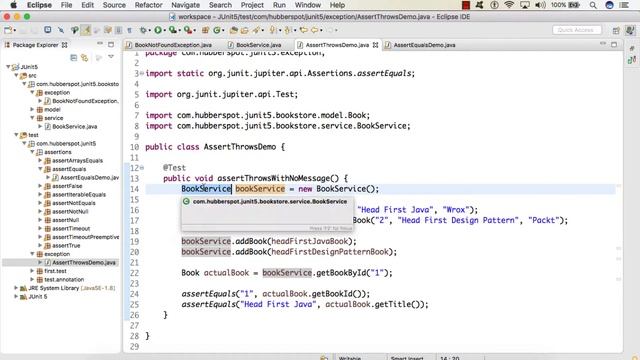Open the Run button dropdown arrow

[x=164, y=30]
